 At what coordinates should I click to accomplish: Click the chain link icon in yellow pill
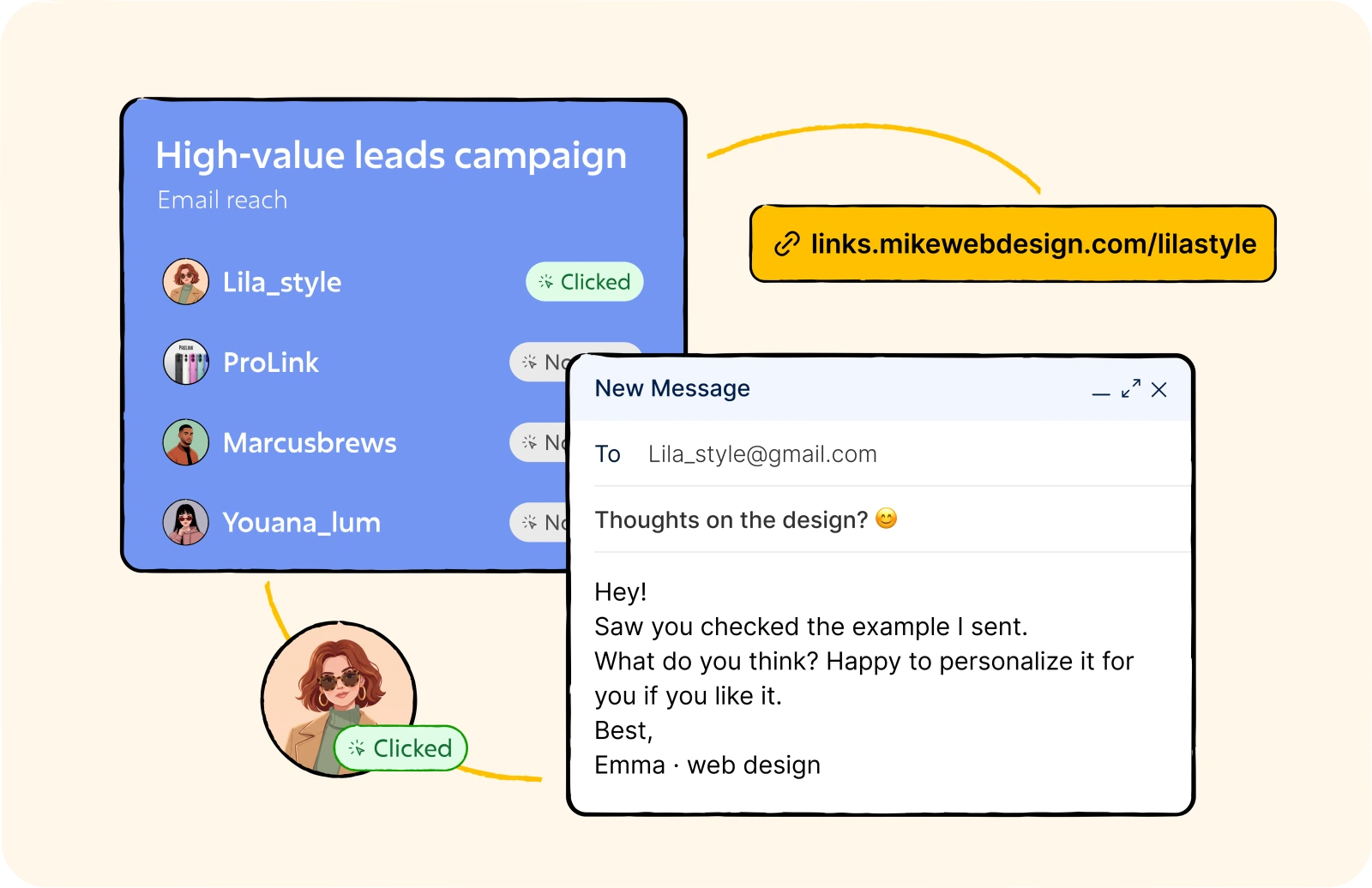[787, 244]
